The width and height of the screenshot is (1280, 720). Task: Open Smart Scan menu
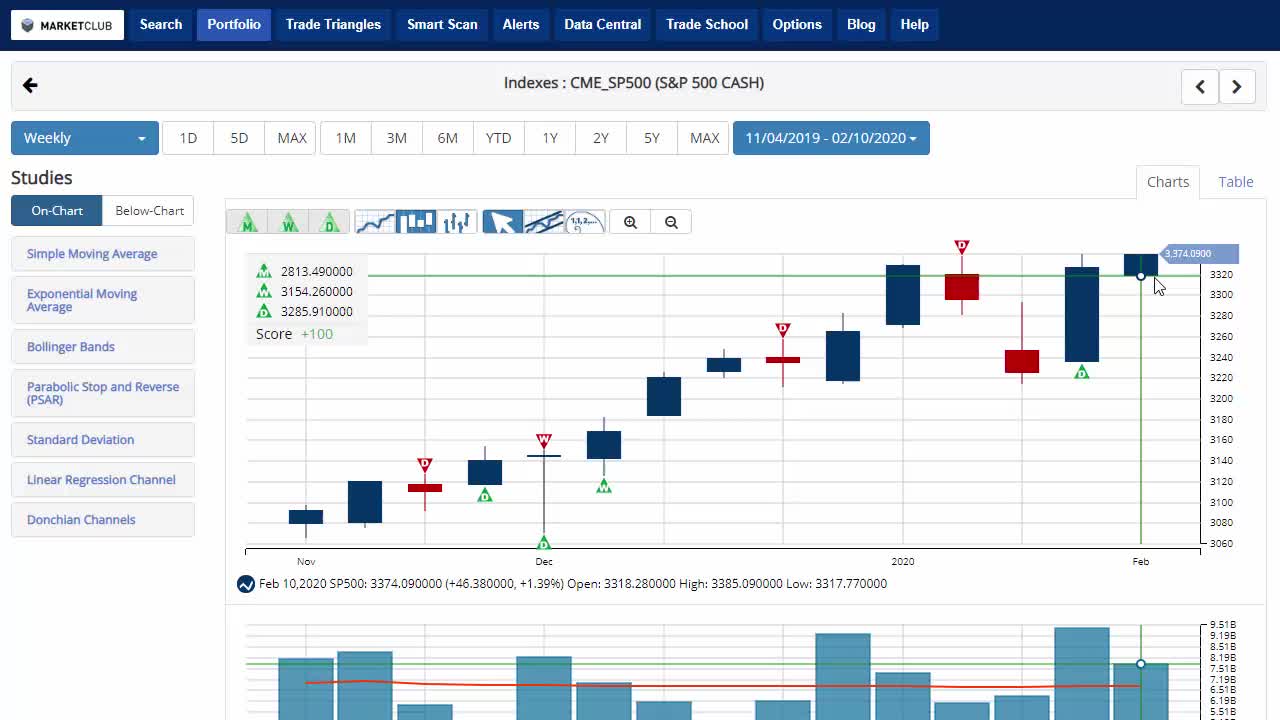click(442, 24)
